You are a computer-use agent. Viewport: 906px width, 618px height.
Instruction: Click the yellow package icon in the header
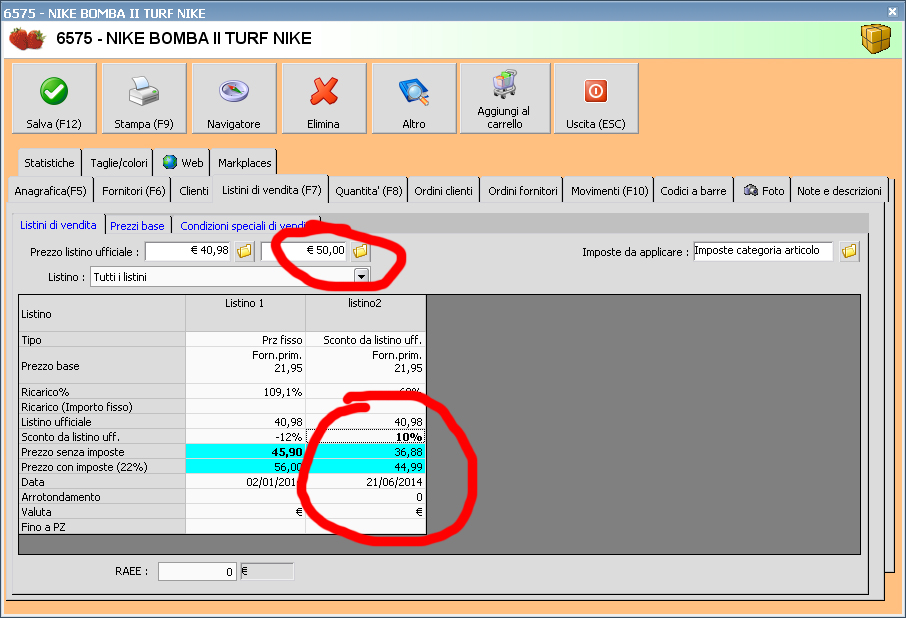tap(875, 39)
